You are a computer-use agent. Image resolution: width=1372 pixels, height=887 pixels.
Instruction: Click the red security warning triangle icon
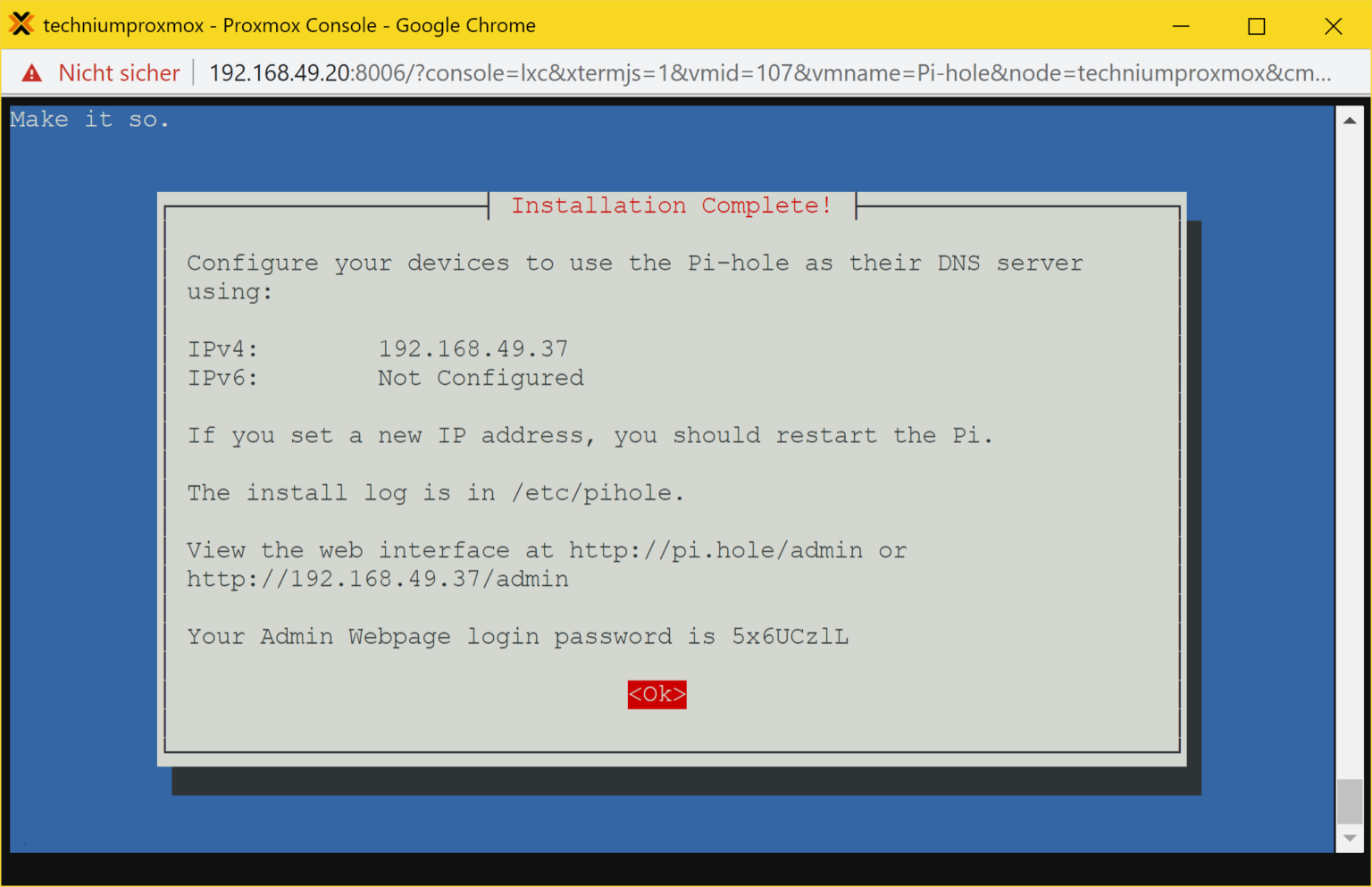click(32, 72)
